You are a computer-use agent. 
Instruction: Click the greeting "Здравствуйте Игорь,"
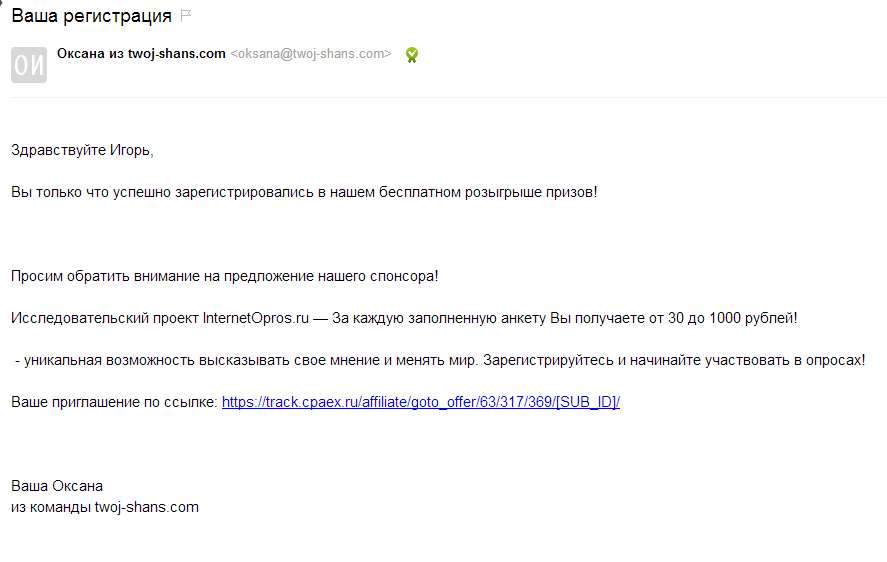click(82, 150)
